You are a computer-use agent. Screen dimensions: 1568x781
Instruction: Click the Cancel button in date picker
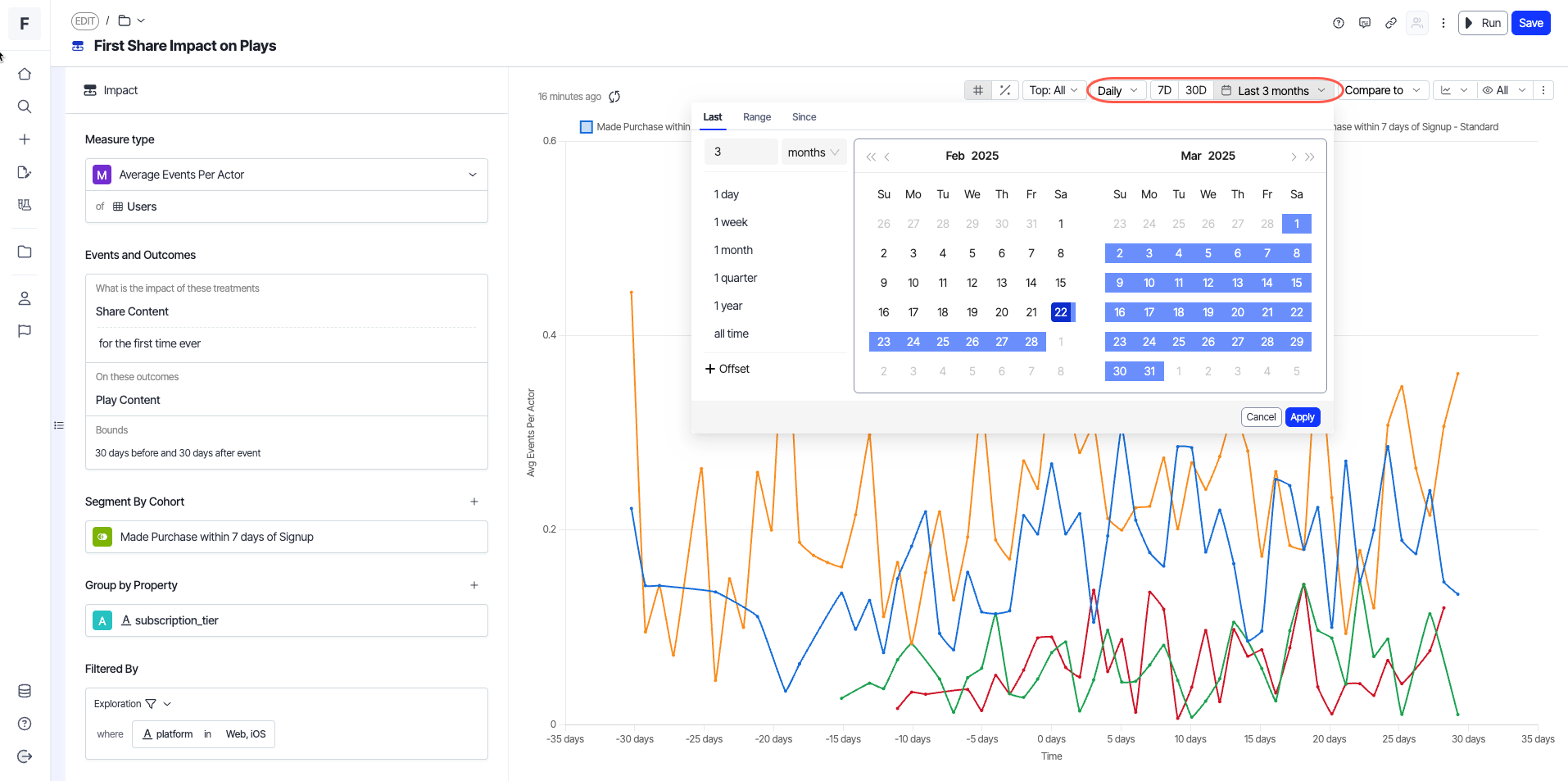(x=1261, y=417)
